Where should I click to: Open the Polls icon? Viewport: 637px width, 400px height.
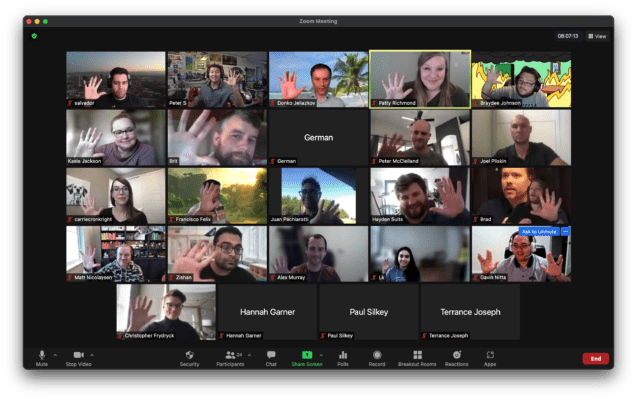coord(343,356)
